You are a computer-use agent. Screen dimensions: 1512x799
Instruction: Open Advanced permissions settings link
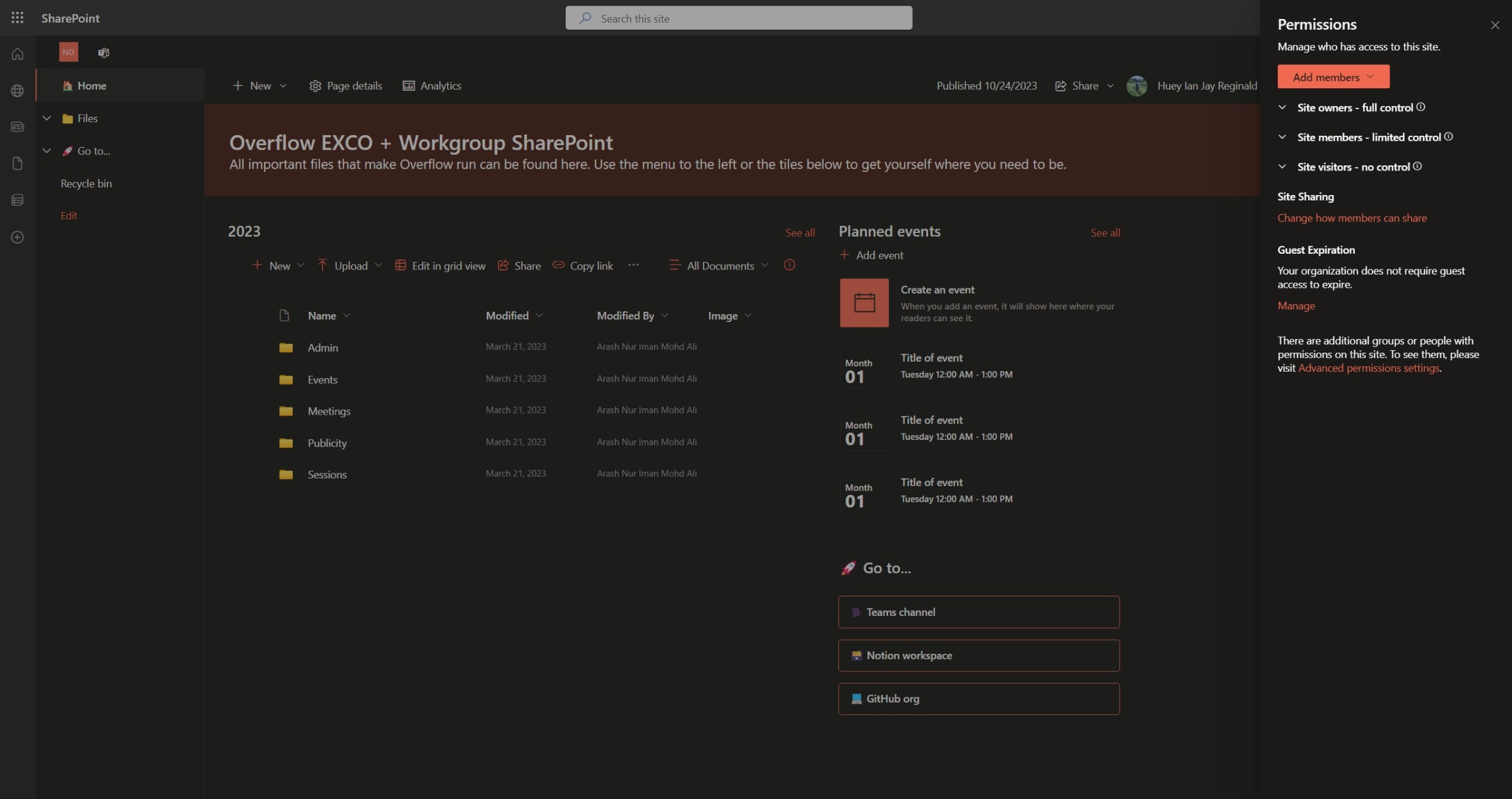[x=1368, y=368]
